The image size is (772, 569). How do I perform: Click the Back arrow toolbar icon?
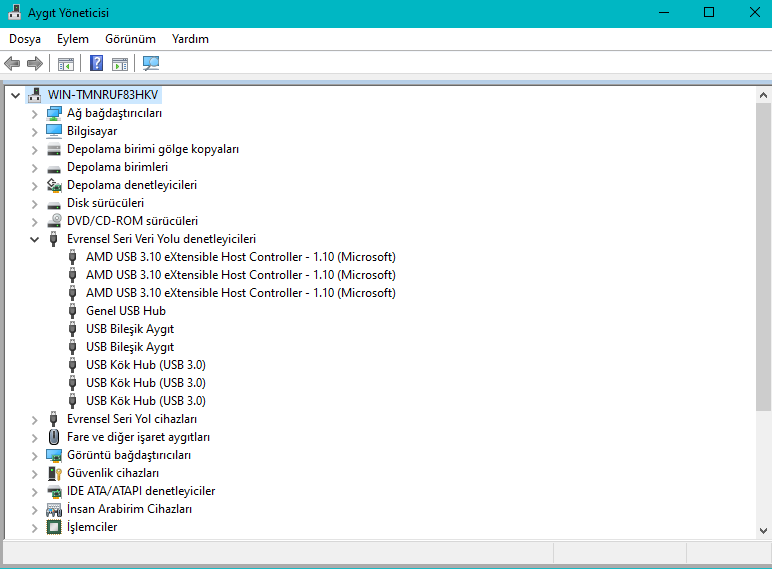coord(12,63)
